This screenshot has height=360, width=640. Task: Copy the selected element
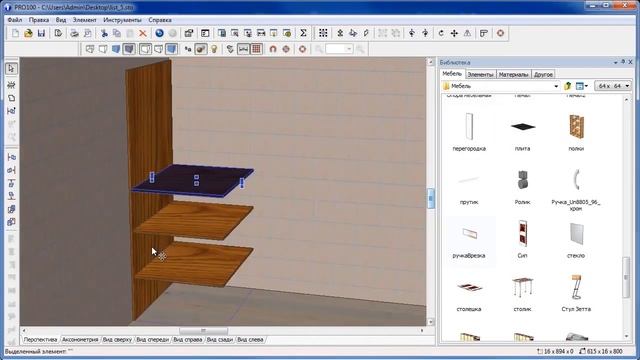coord(117,33)
